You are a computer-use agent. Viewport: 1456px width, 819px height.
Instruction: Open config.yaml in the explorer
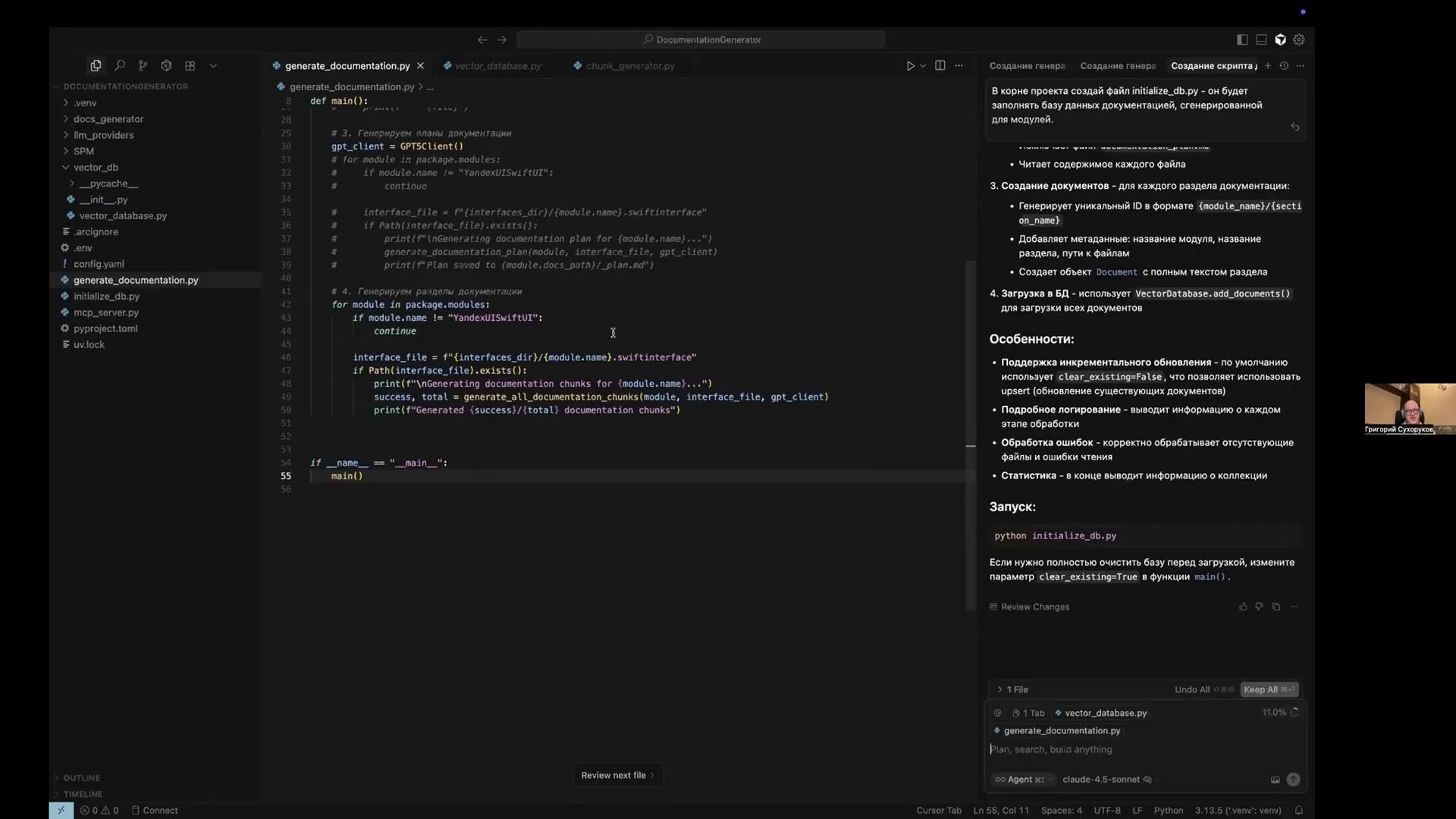pyautogui.click(x=99, y=264)
